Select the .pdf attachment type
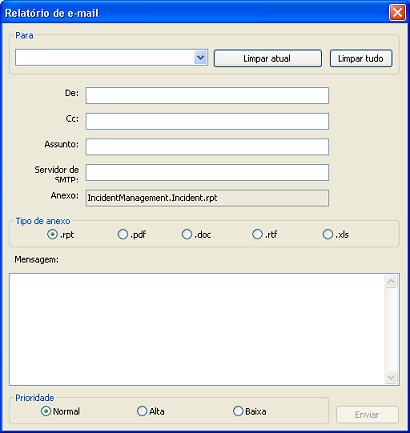Image resolution: width=410 pixels, height=433 pixels. point(123,234)
